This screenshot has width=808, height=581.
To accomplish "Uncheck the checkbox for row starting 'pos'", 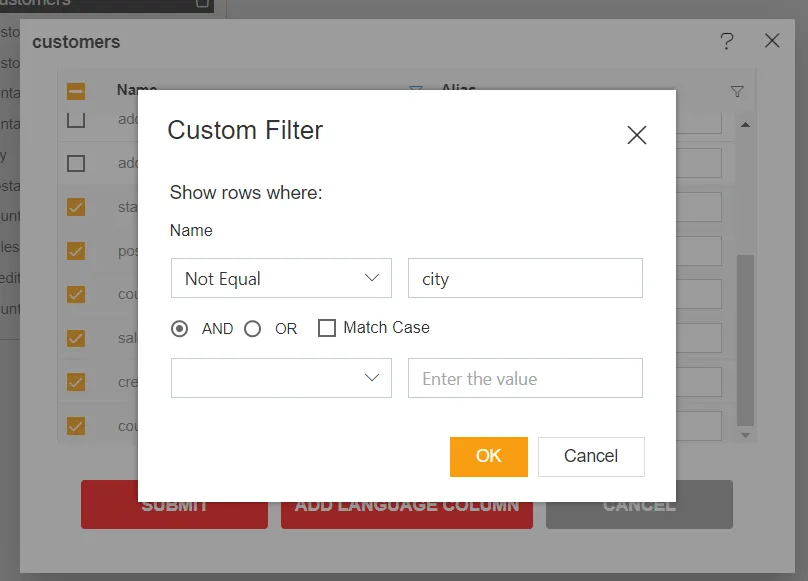I will click(76, 250).
